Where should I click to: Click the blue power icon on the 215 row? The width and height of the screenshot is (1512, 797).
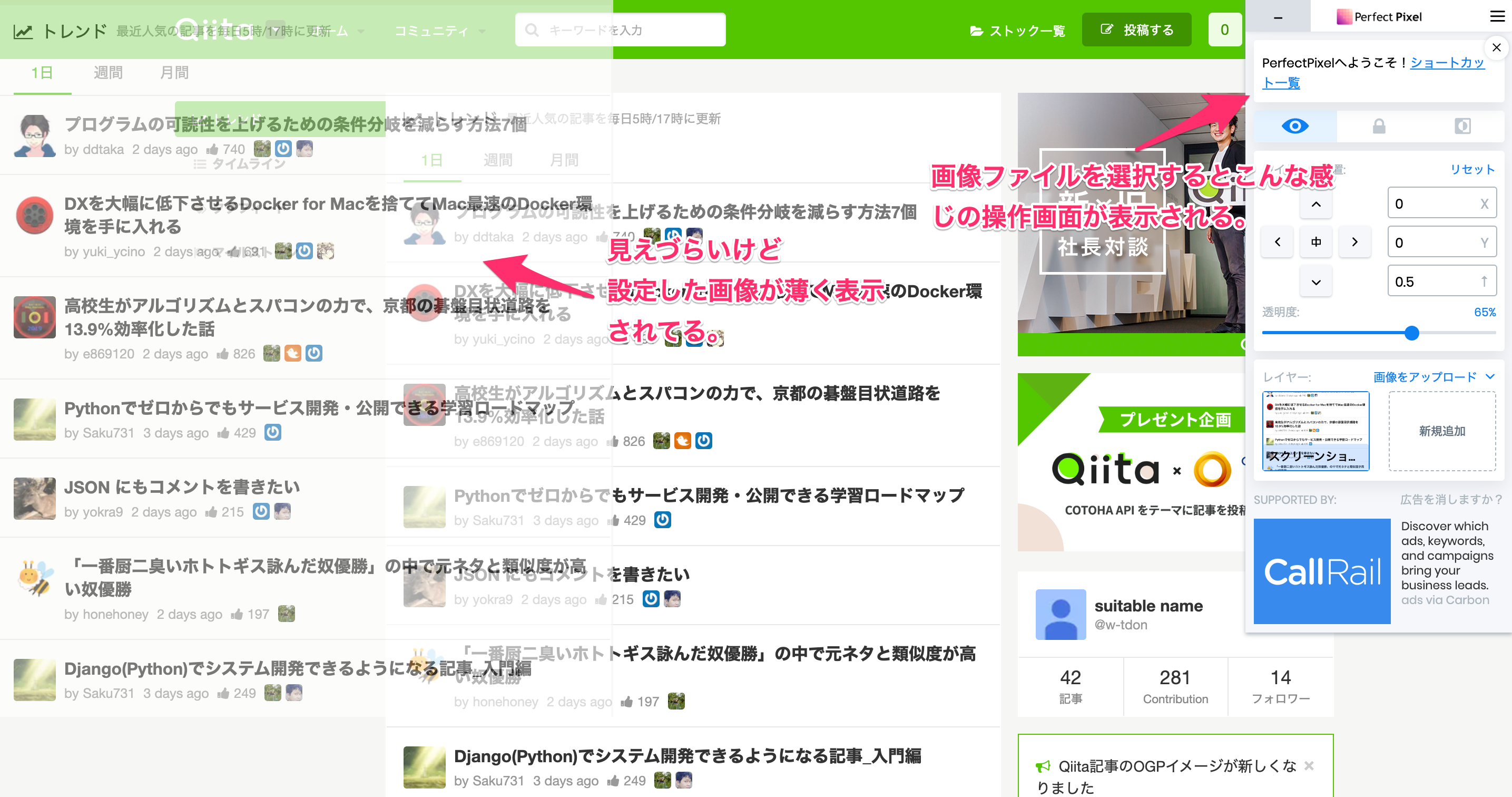651,598
